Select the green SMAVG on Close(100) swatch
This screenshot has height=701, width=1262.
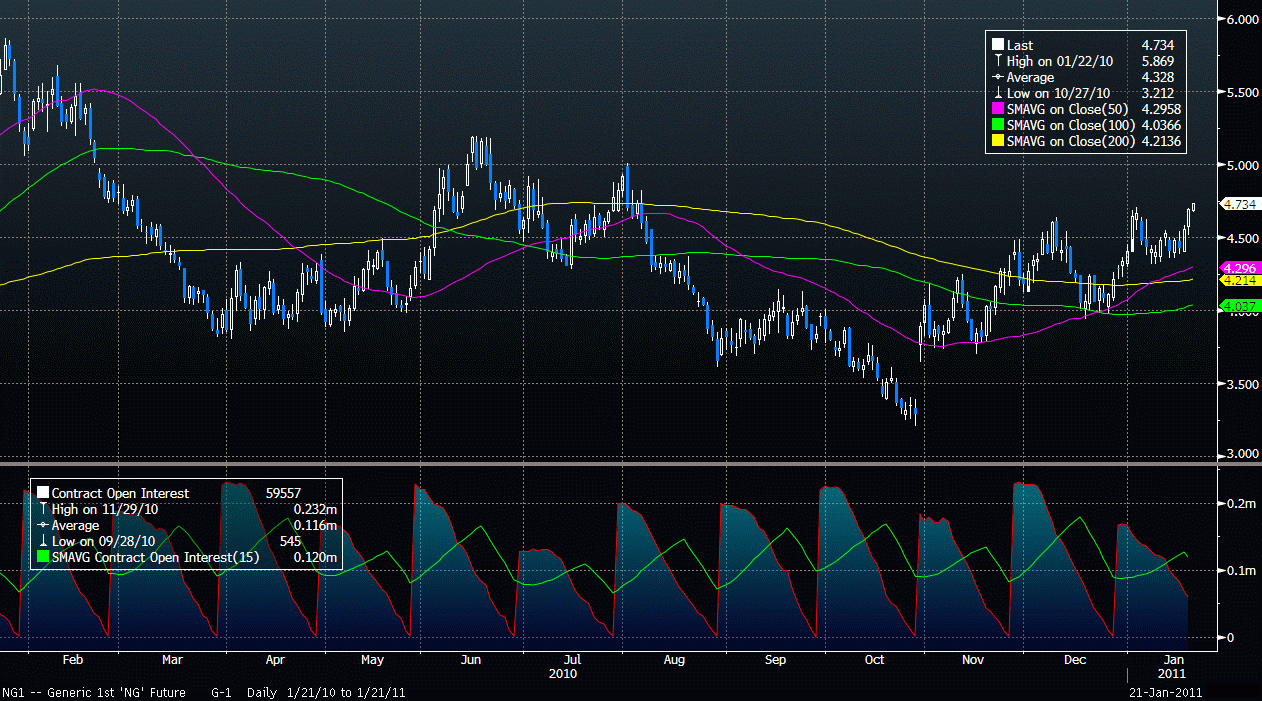tap(997, 125)
